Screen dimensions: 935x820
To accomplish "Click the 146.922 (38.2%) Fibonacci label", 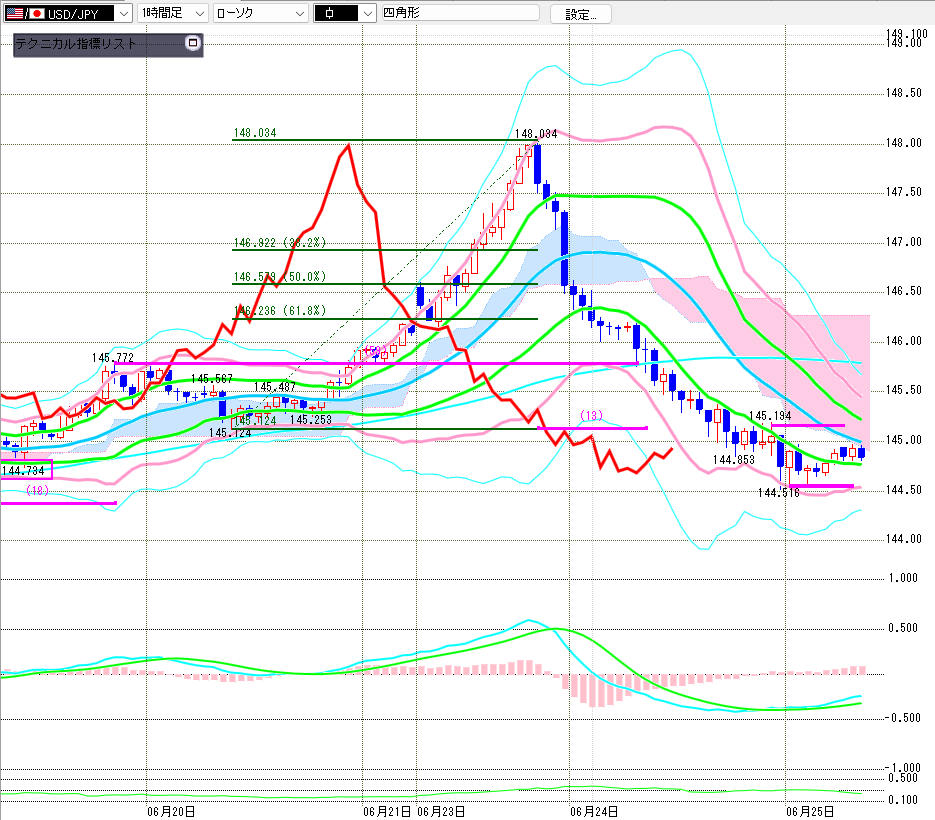I will [280, 243].
